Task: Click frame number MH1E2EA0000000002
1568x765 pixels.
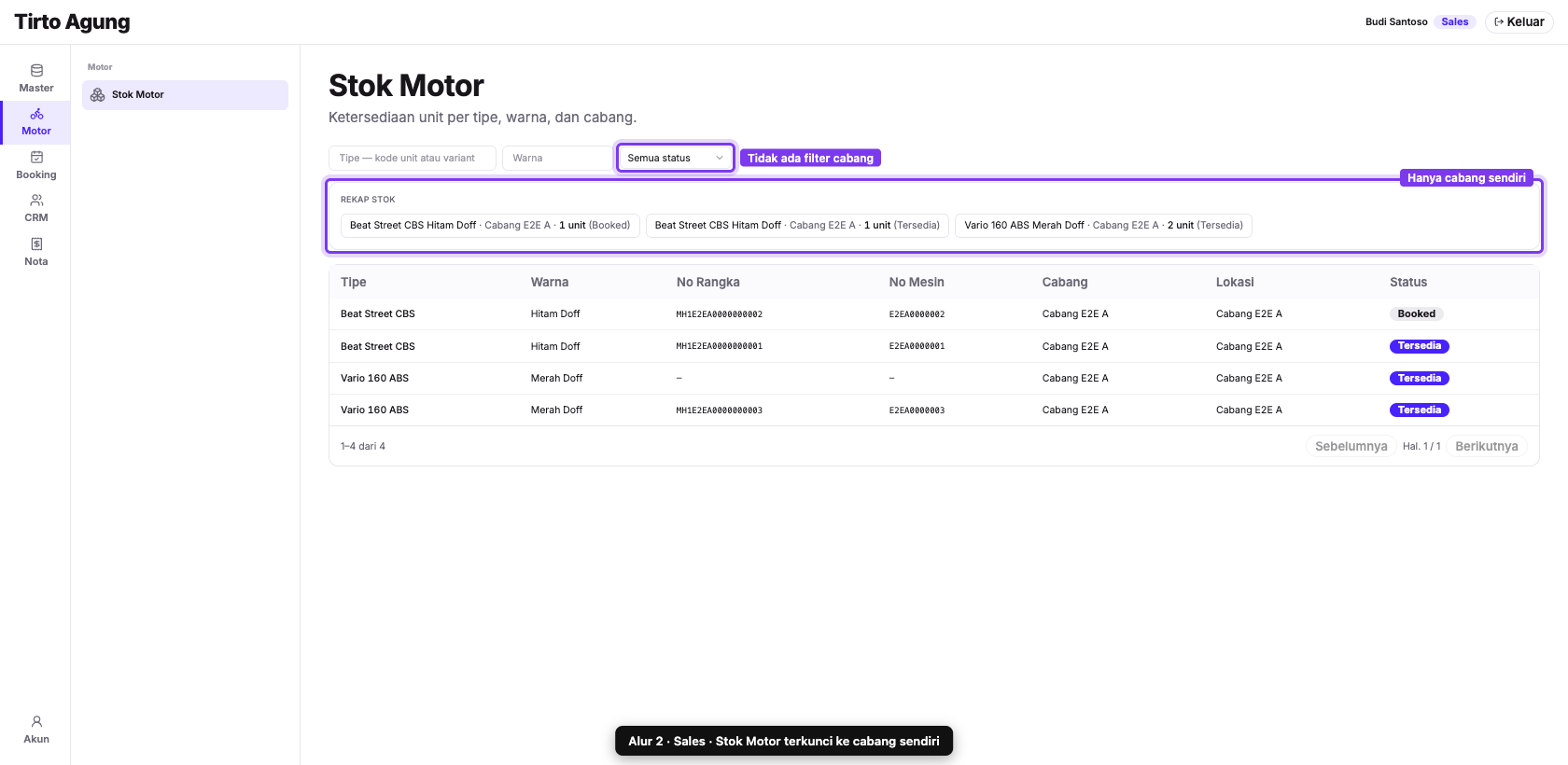Action: point(719,315)
